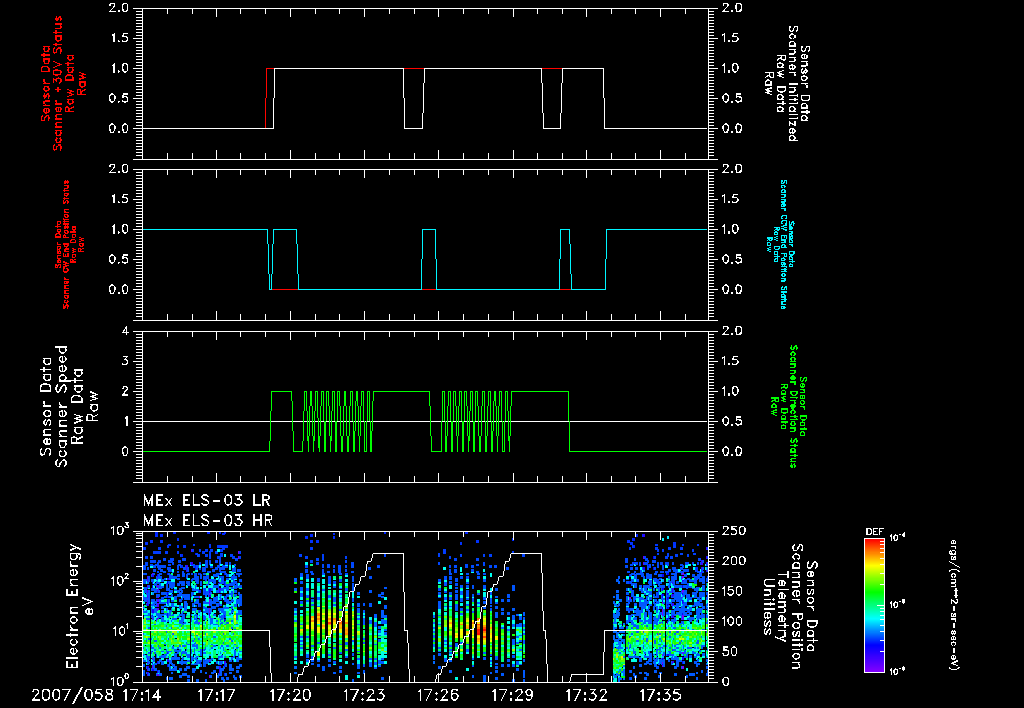Click the '10^-5' tick label beside the color bar
Image resolution: width=1024 pixels, height=708 pixels.
898,604
